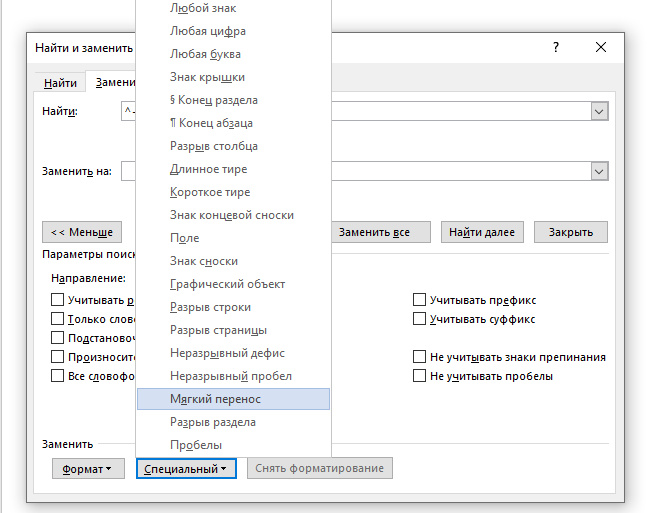Expand the 'Найти' field dropdown arrow
Screen dimensions: 649x513
(x=599, y=112)
